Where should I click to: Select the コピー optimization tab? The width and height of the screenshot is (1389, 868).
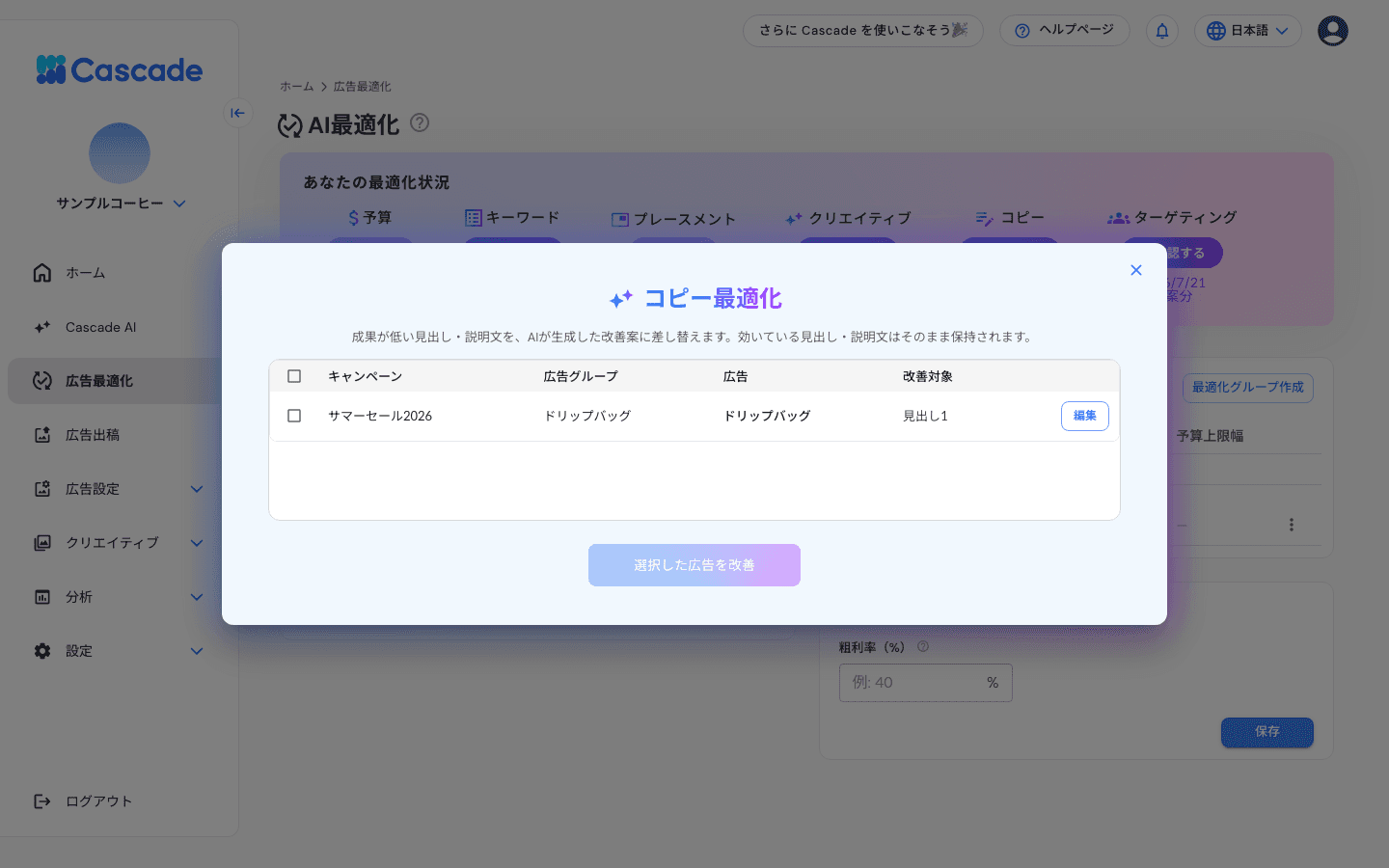1010,218
